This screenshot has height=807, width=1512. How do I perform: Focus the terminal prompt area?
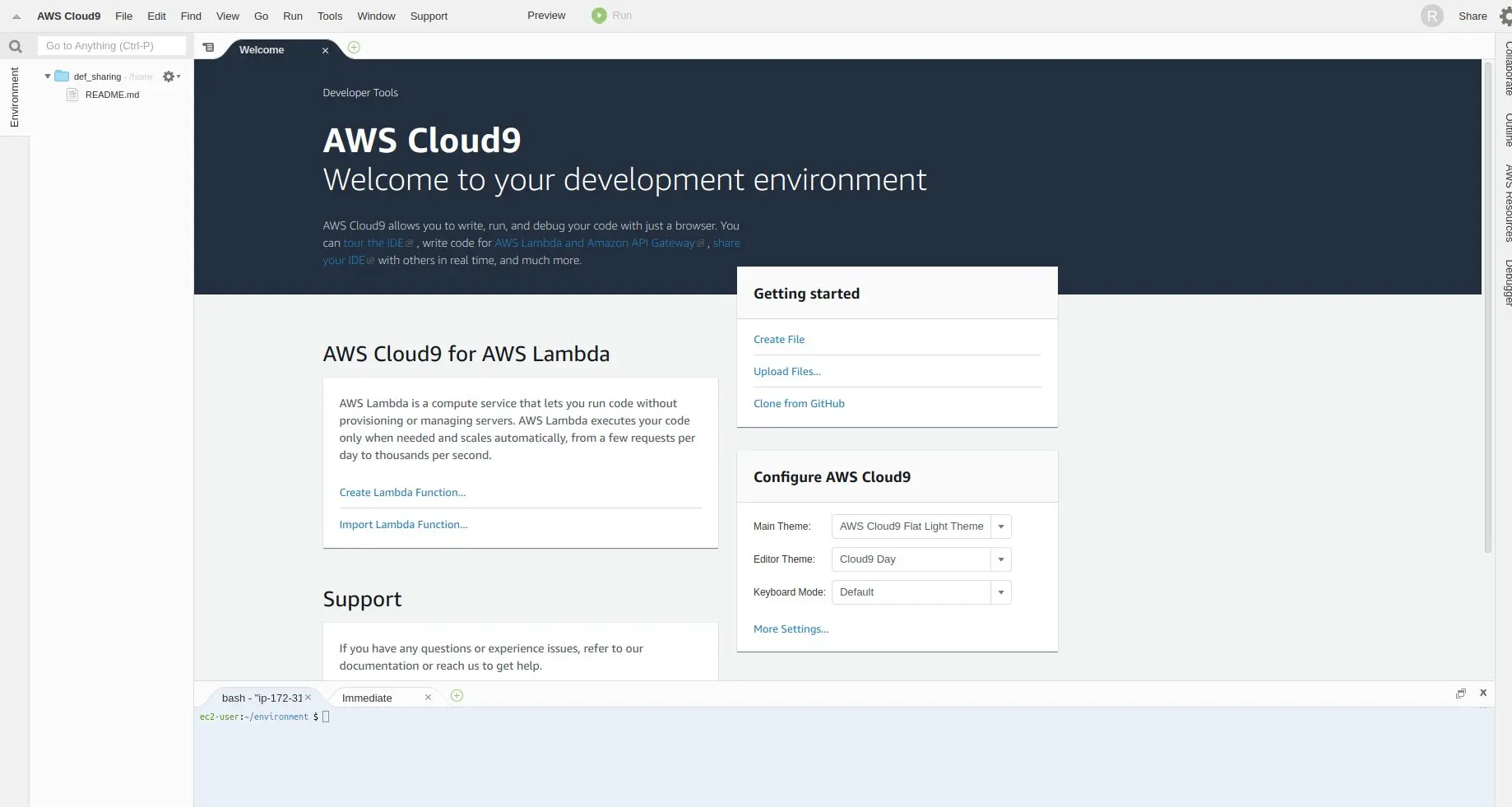843,757
